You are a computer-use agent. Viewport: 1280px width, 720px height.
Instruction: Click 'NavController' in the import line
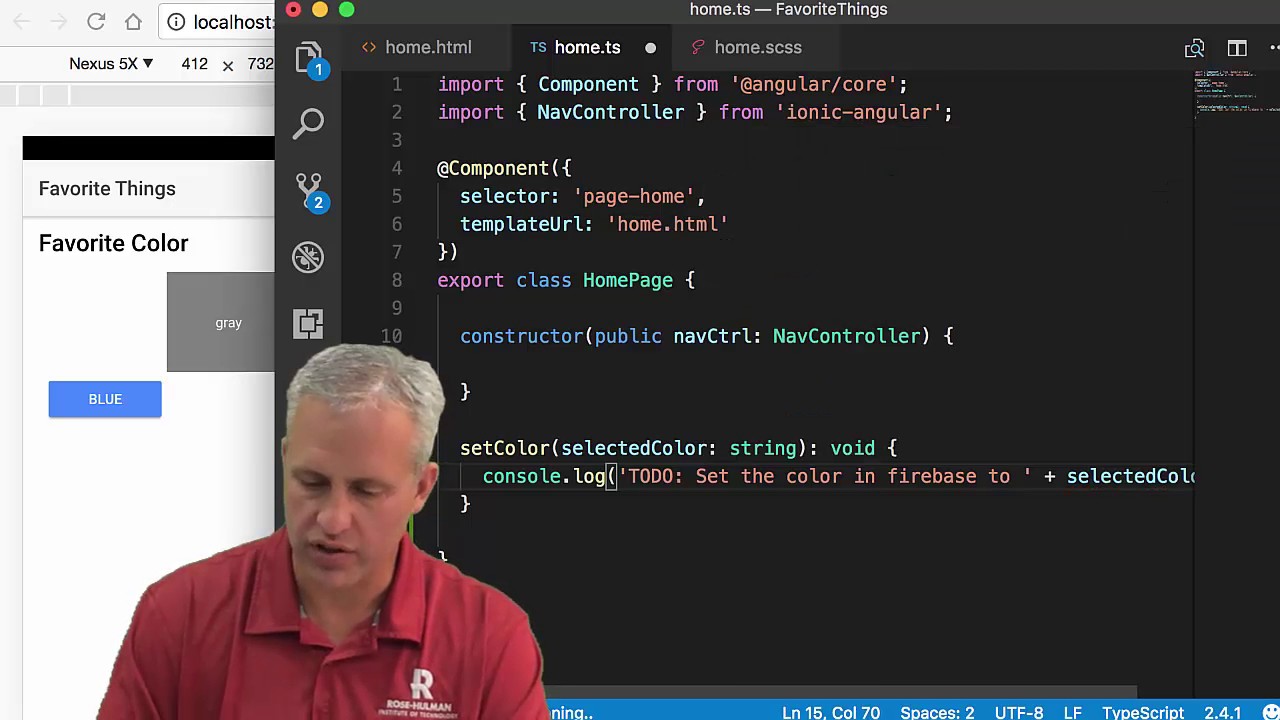coord(610,112)
